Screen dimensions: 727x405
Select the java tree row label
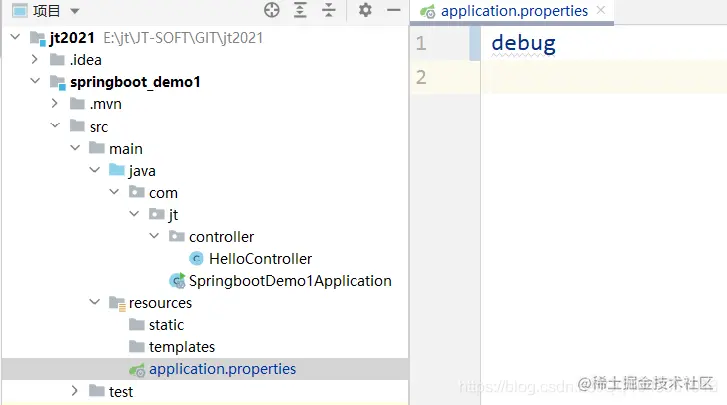coord(142,171)
